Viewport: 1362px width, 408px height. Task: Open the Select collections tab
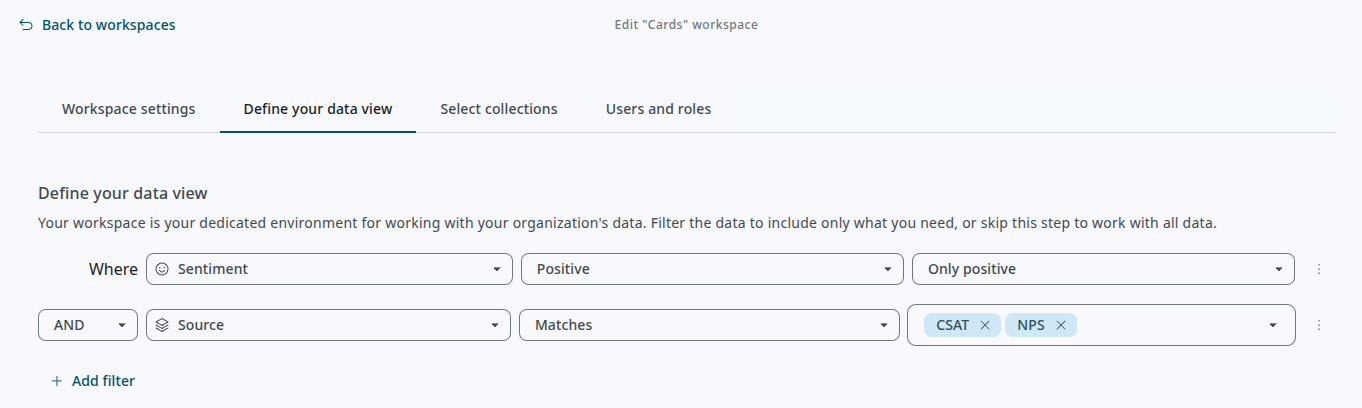click(498, 109)
